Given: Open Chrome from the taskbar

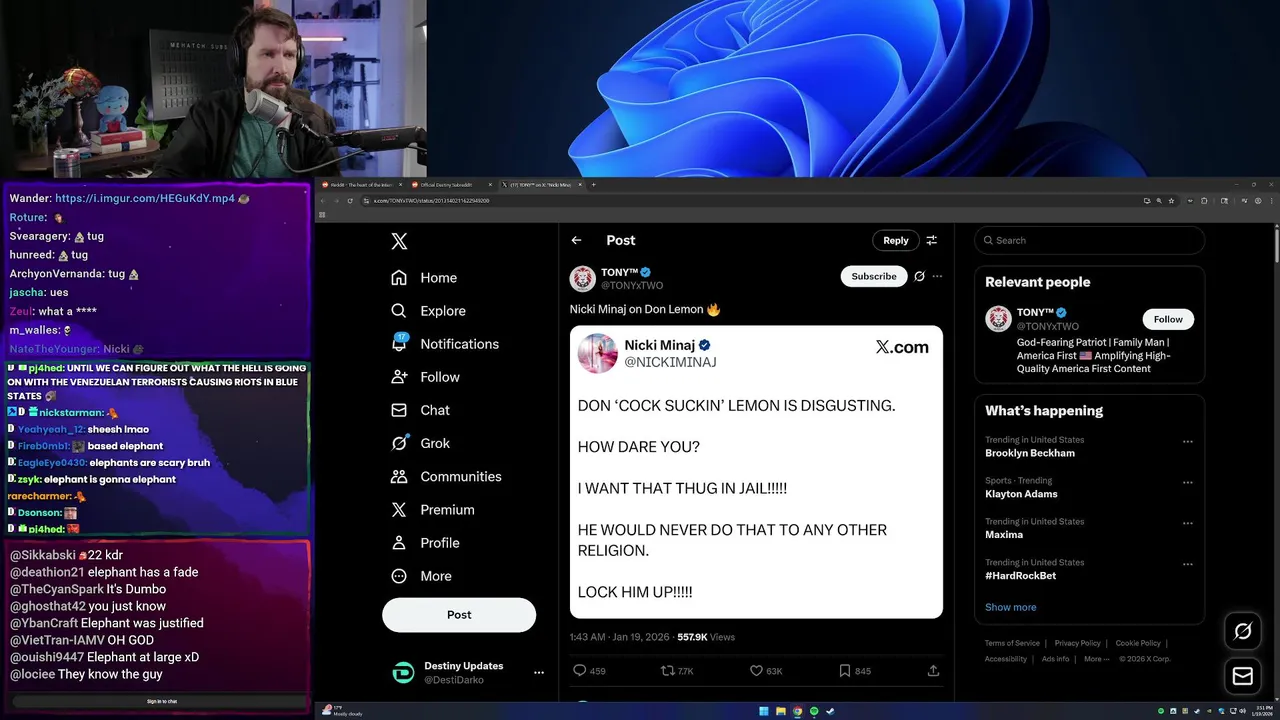Looking at the screenshot, I should 797,712.
